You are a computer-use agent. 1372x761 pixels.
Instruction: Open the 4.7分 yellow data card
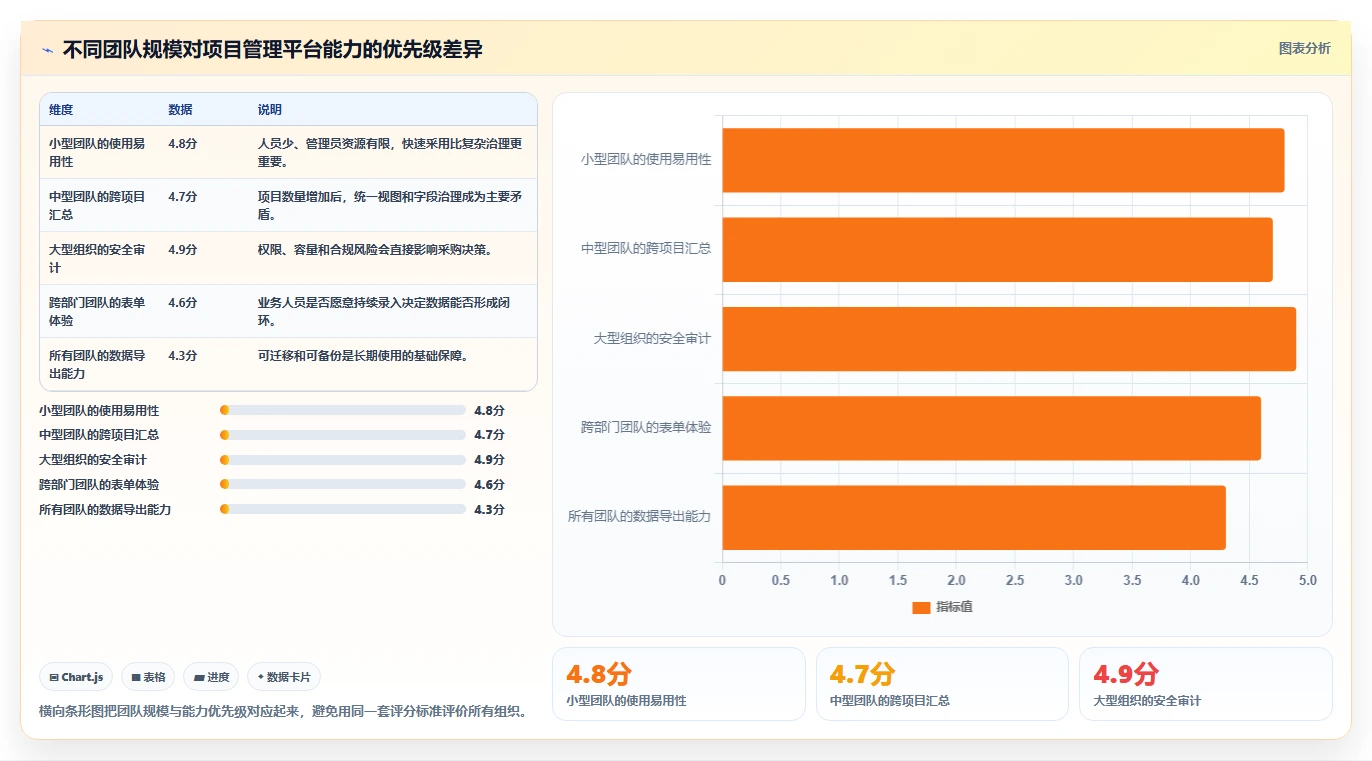[942, 684]
